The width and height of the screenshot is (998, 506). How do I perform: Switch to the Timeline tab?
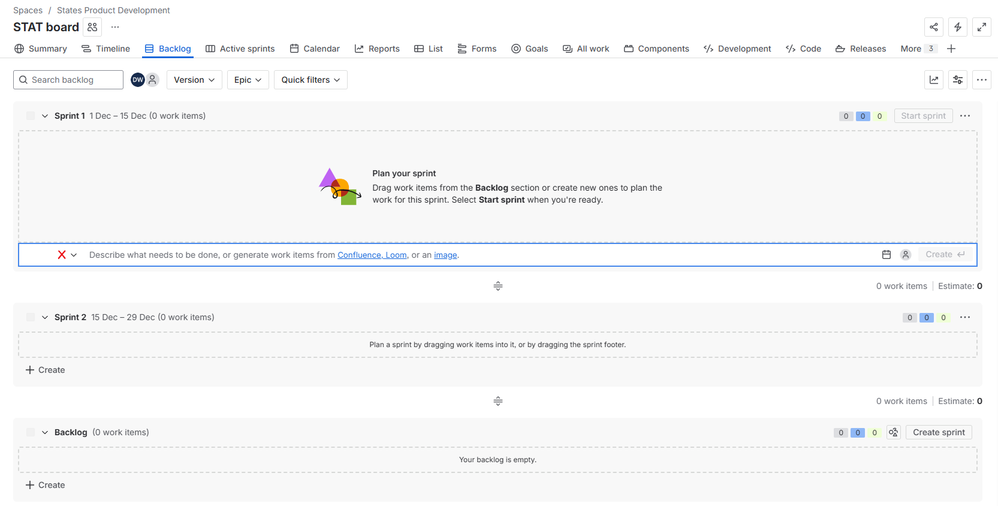click(106, 48)
